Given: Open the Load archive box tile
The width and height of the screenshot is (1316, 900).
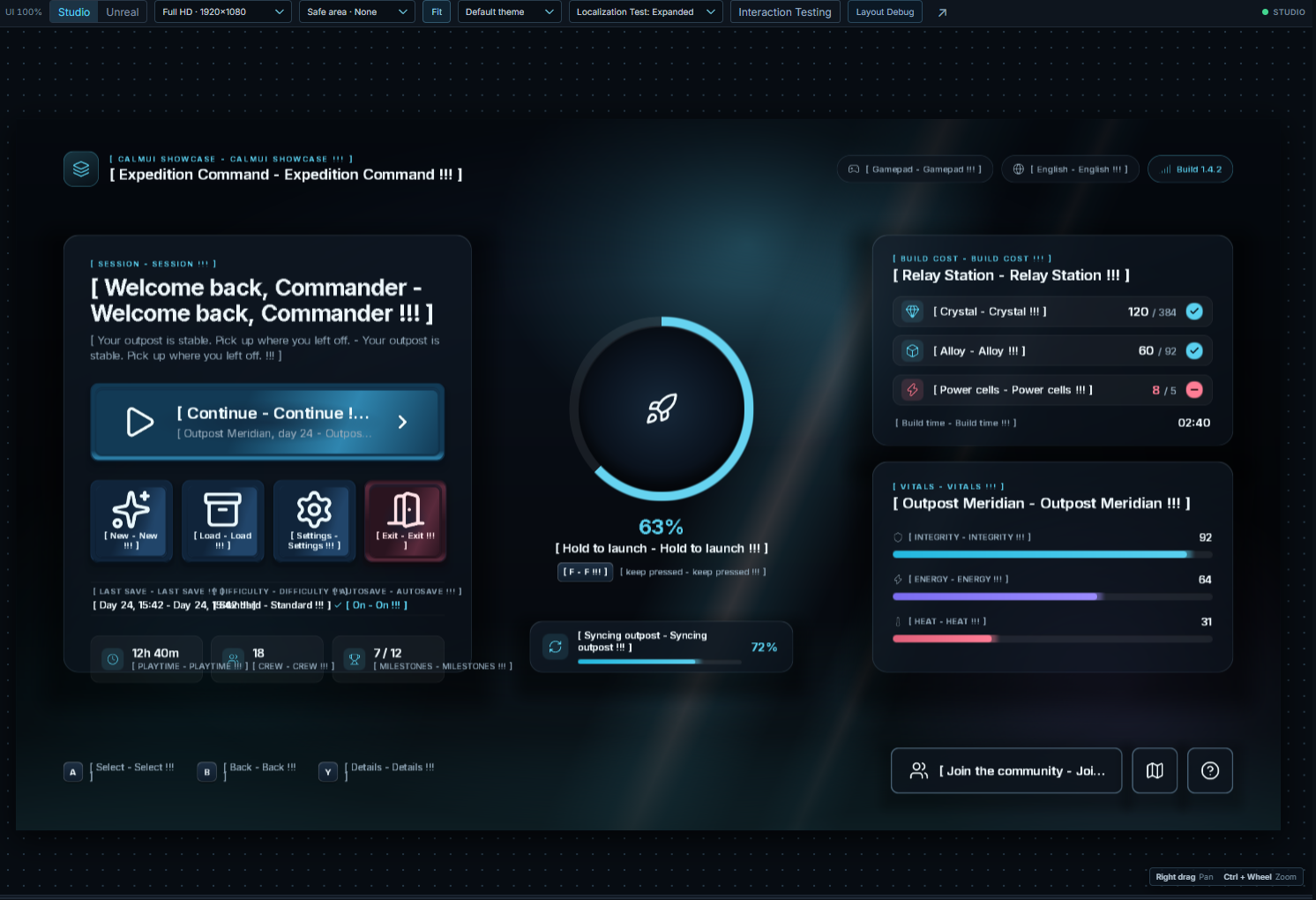Looking at the screenshot, I should pyautogui.click(x=222, y=521).
